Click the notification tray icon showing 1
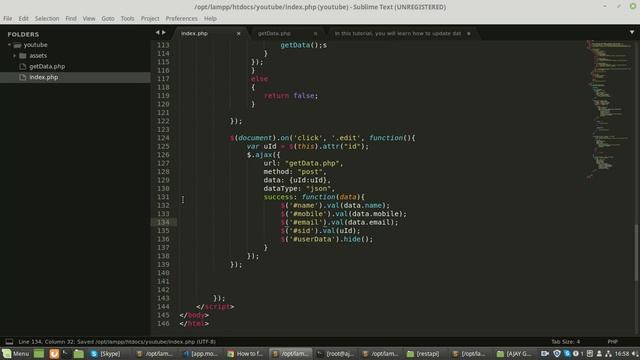This screenshot has height=360, width=640. coord(578,353)
